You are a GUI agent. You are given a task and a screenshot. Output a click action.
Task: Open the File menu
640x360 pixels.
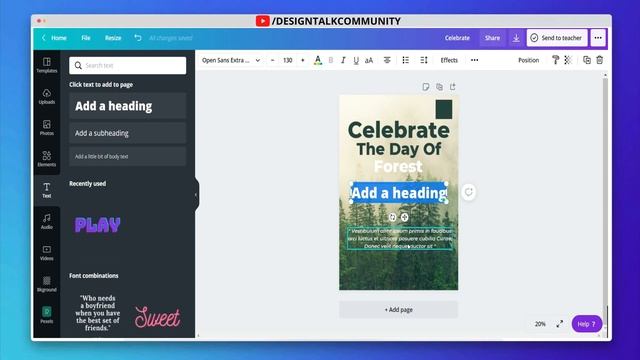click(x=85, y=38)
